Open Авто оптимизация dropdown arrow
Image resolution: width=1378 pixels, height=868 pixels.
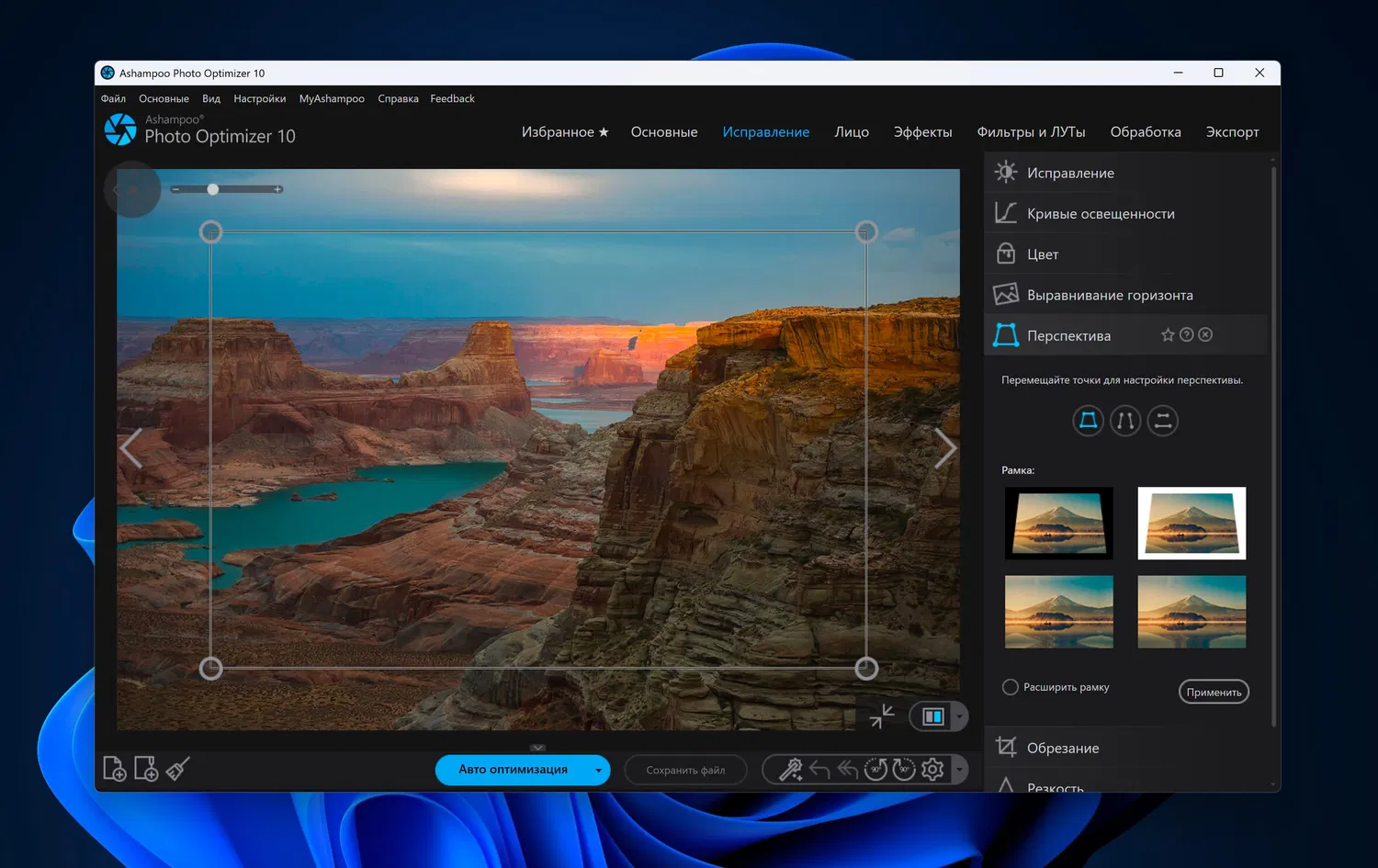coord(598,770)
